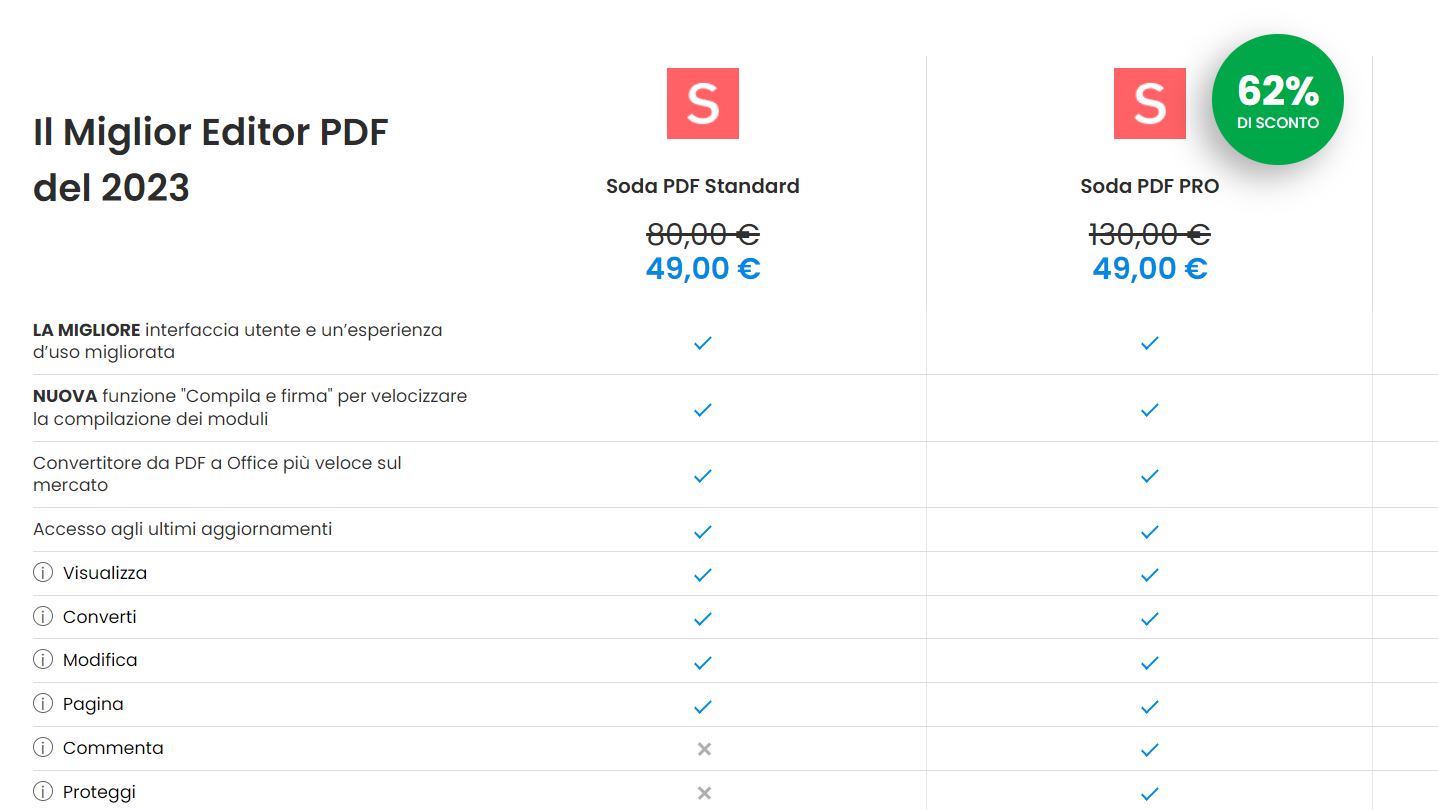Select the Soda PDF Standard plan title

[702, 186]
